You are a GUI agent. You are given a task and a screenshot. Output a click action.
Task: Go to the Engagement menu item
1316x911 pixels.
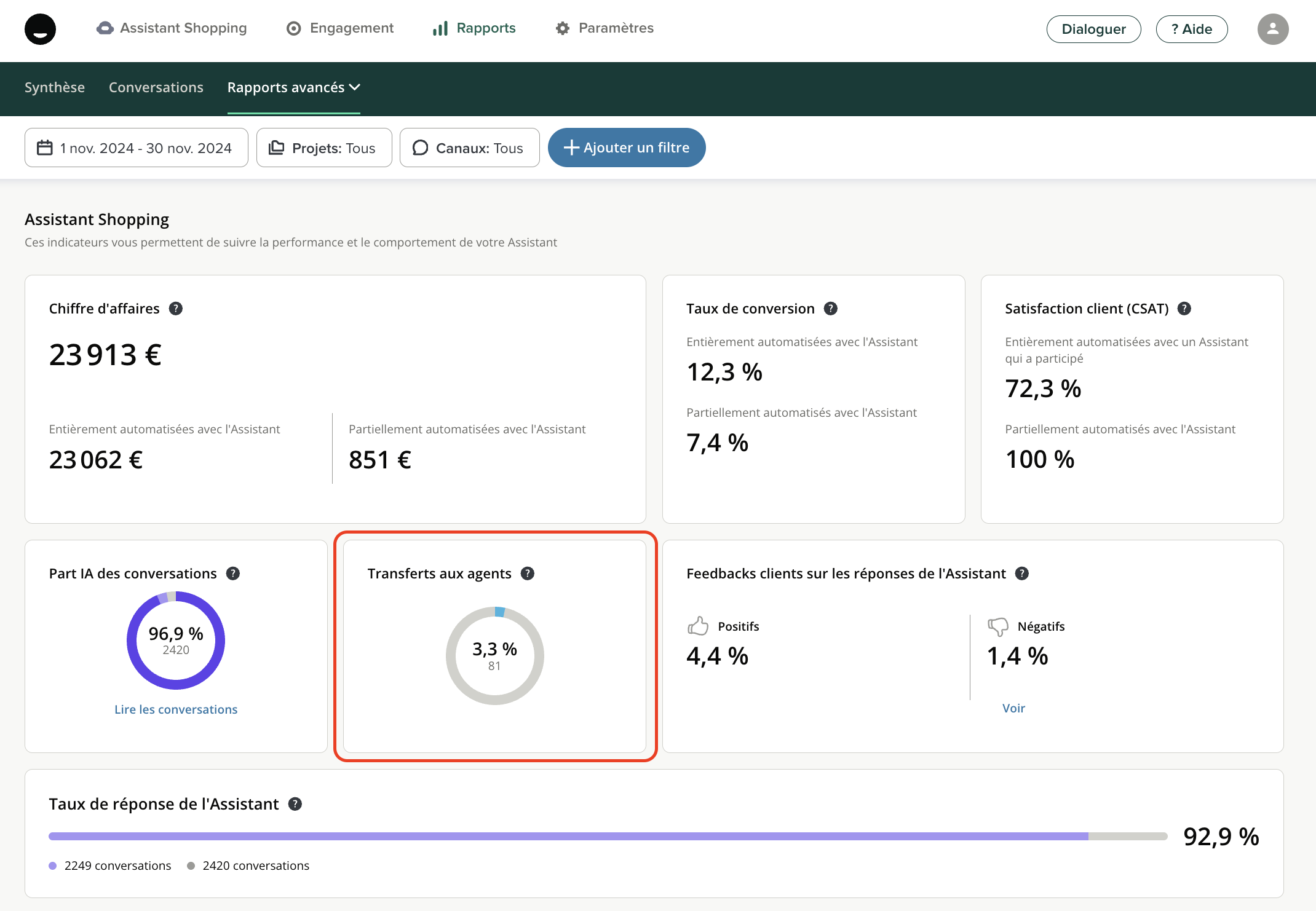pos(340,28)
